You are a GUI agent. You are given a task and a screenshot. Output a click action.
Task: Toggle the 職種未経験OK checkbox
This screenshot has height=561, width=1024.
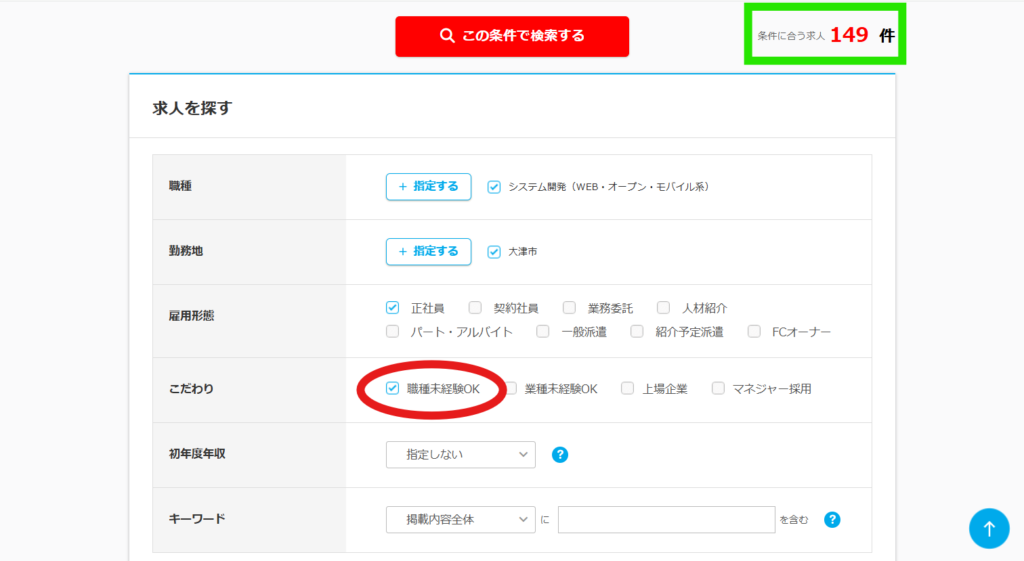pos(393,389)
